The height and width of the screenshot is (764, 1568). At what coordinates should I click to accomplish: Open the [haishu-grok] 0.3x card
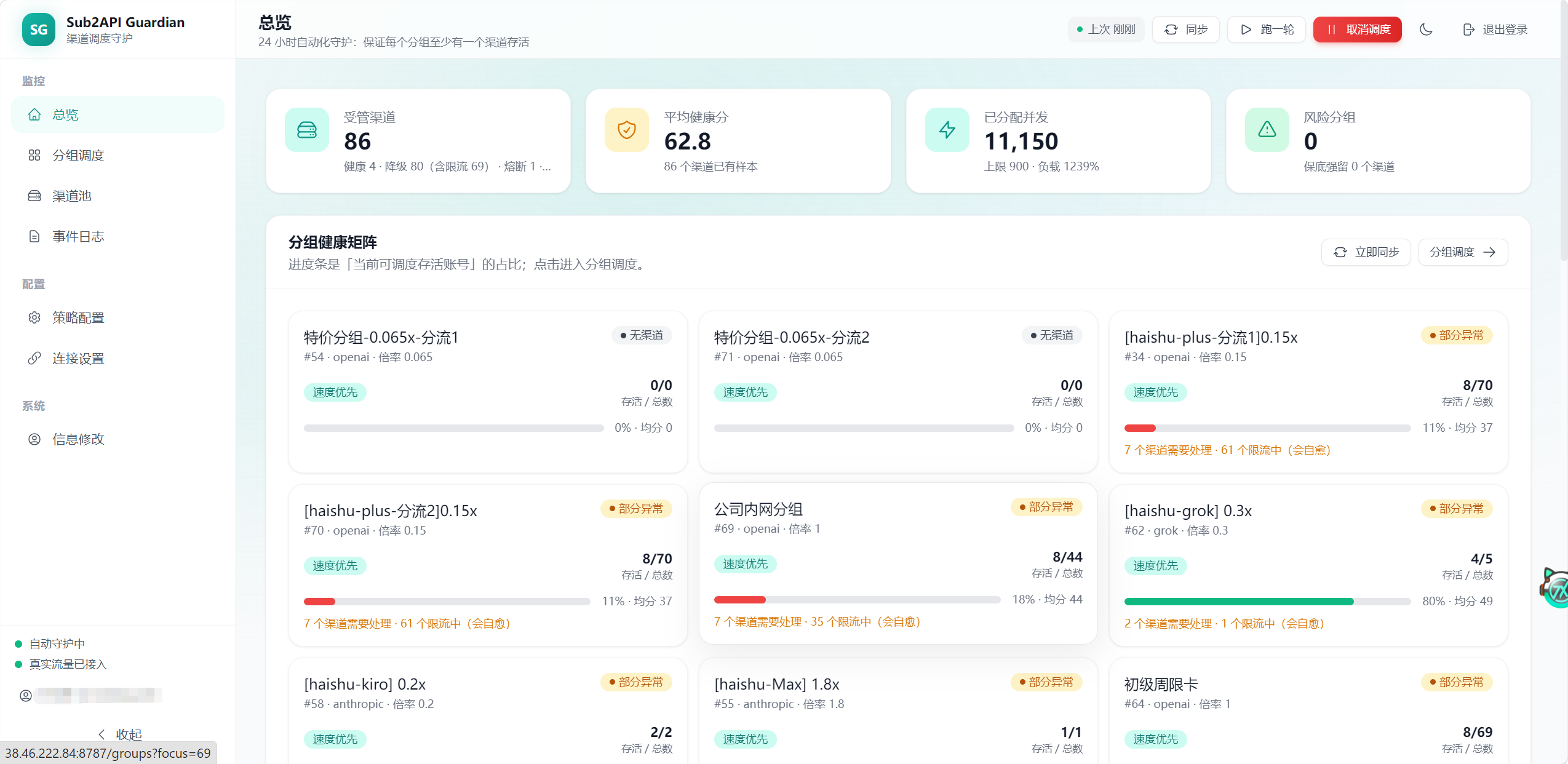click(1308, 565)
